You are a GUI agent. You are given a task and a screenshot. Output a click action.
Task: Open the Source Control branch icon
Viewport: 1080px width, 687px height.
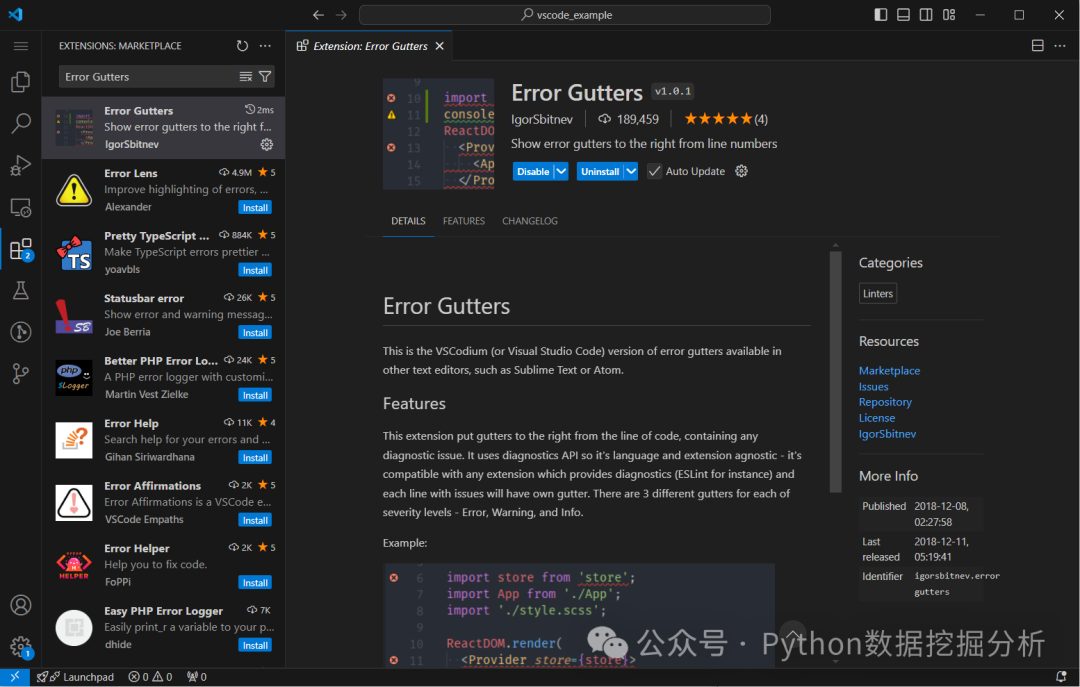click(x=21, y=374)
